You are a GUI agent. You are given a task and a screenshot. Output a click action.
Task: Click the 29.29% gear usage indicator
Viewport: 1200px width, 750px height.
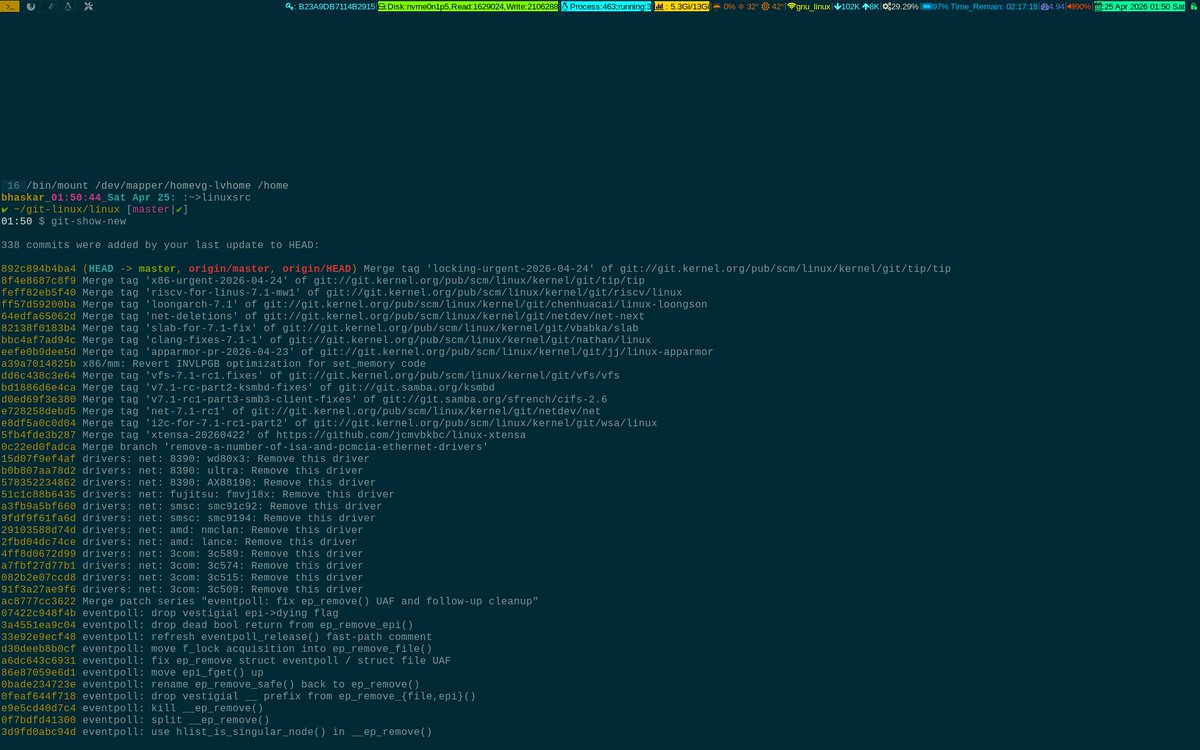[x=900, y=6]
